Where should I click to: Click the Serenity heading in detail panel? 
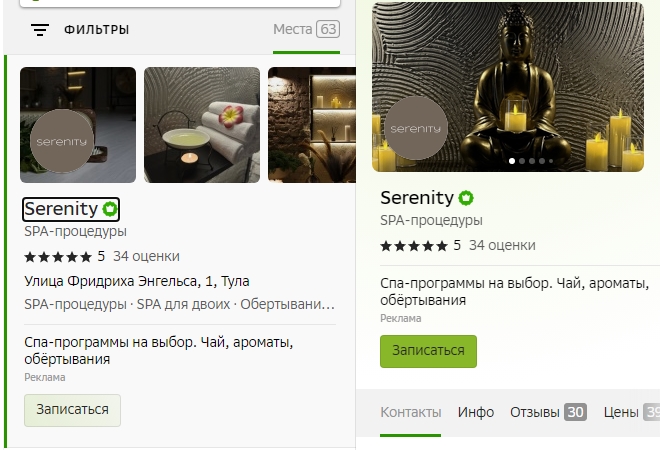pos(417,197)
